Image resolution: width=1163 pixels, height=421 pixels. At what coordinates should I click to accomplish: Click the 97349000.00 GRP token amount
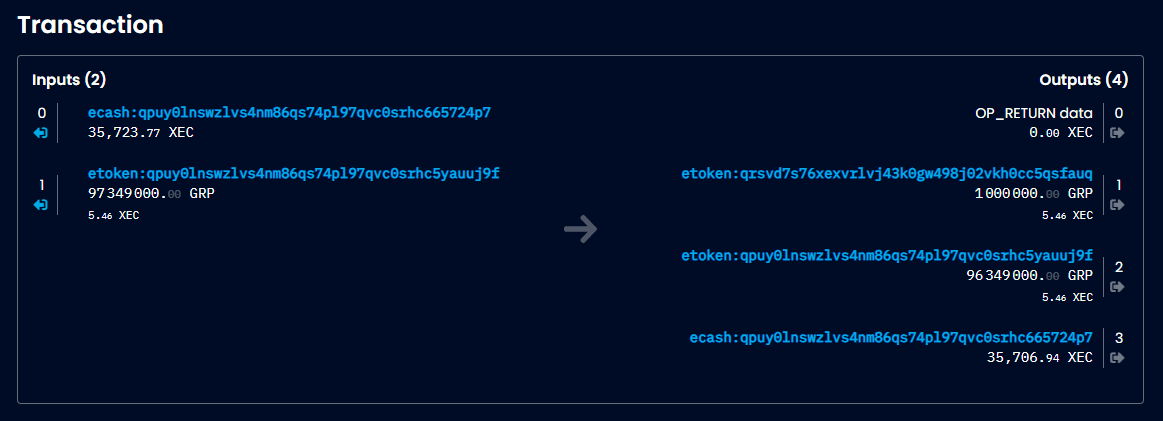click(151, 193)
